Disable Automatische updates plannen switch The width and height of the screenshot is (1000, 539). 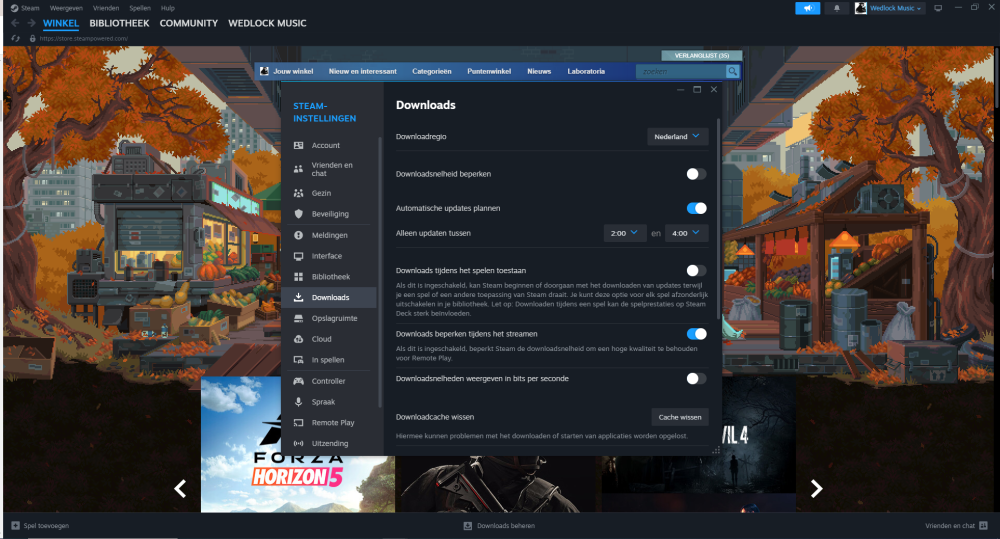click(696, 208)
